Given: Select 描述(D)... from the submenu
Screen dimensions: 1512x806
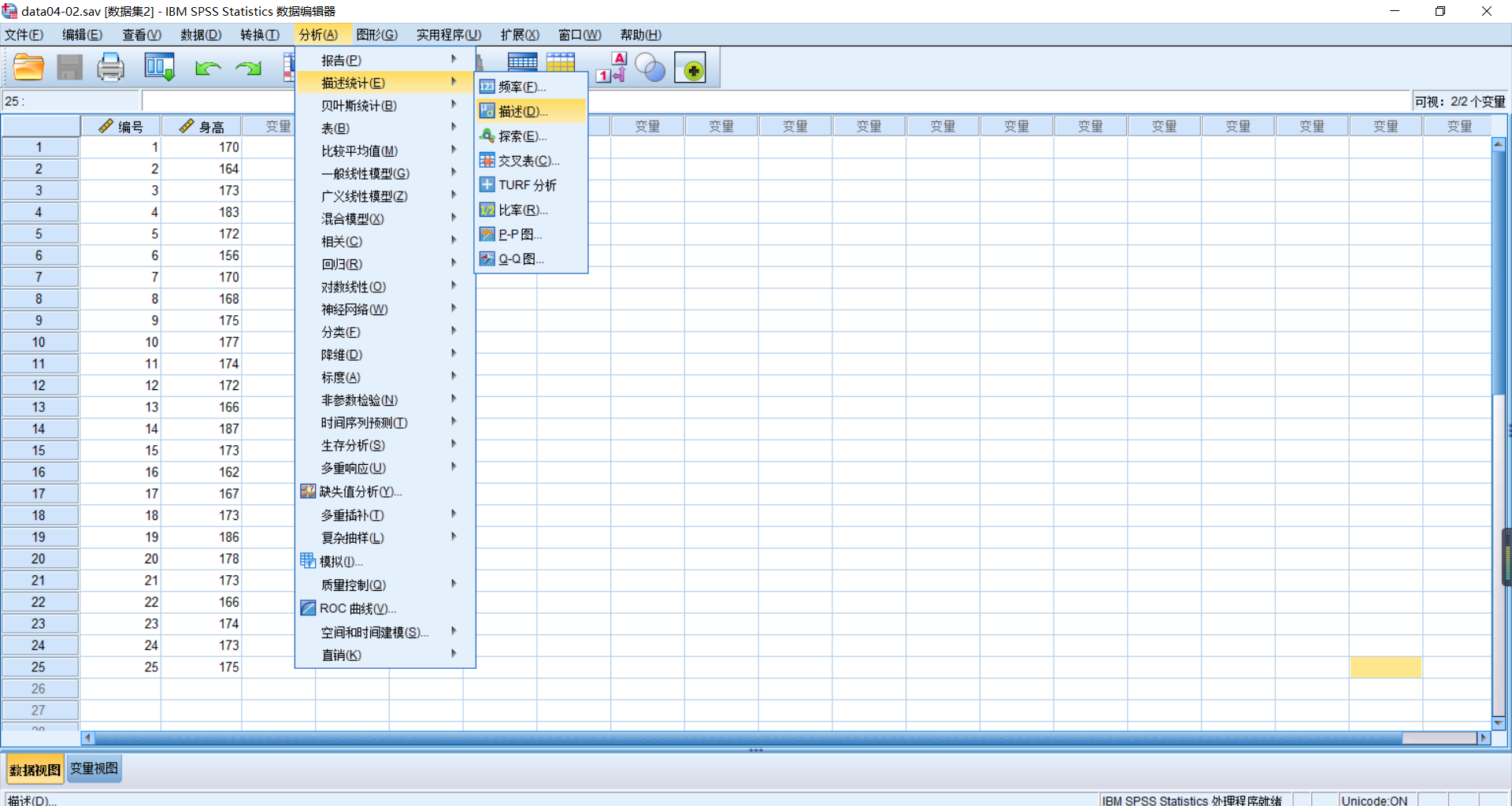Looking at the screenshot, I should (x=531, y=111).
